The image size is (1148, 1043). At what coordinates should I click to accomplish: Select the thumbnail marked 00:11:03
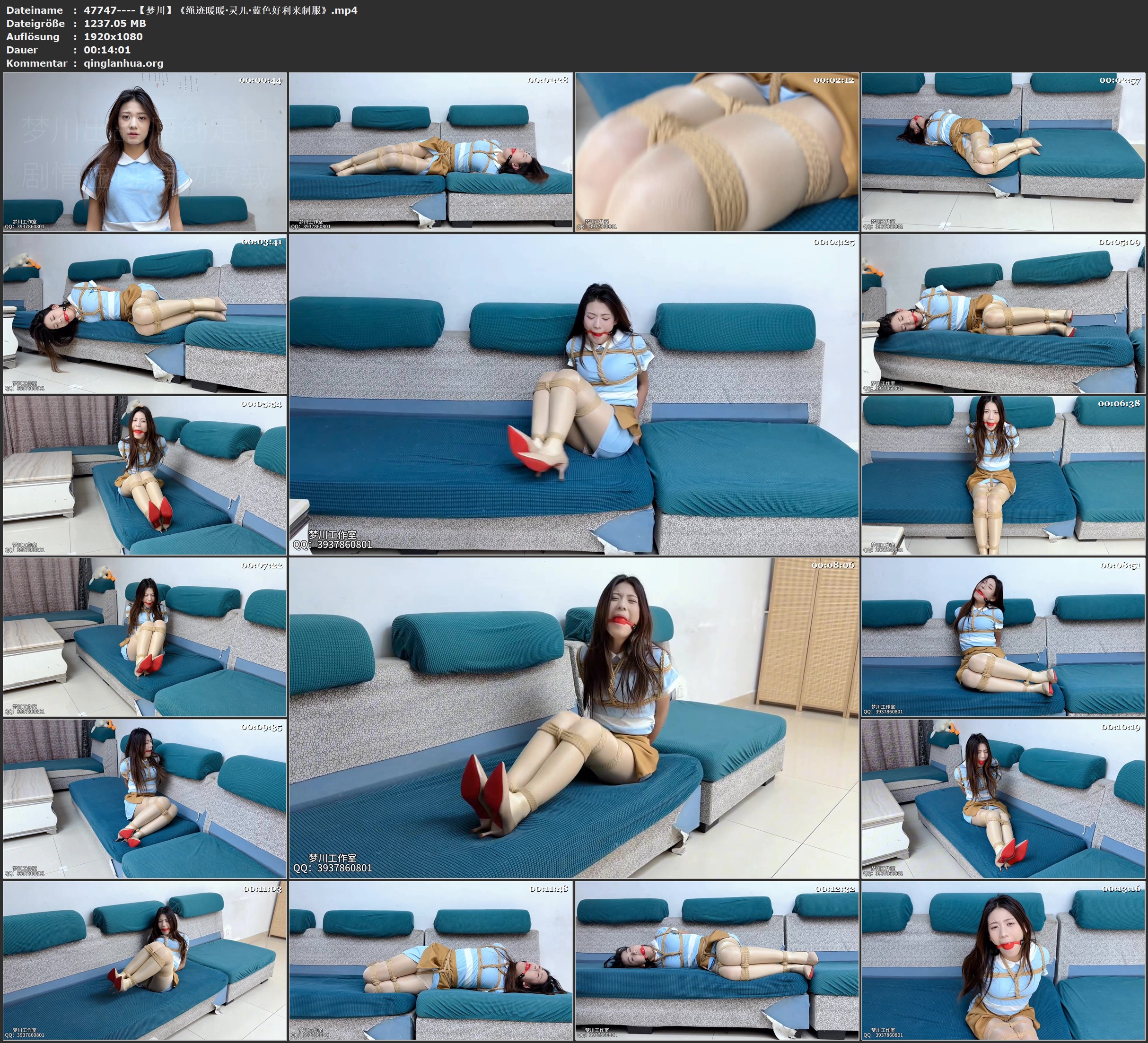click(145, 960)
